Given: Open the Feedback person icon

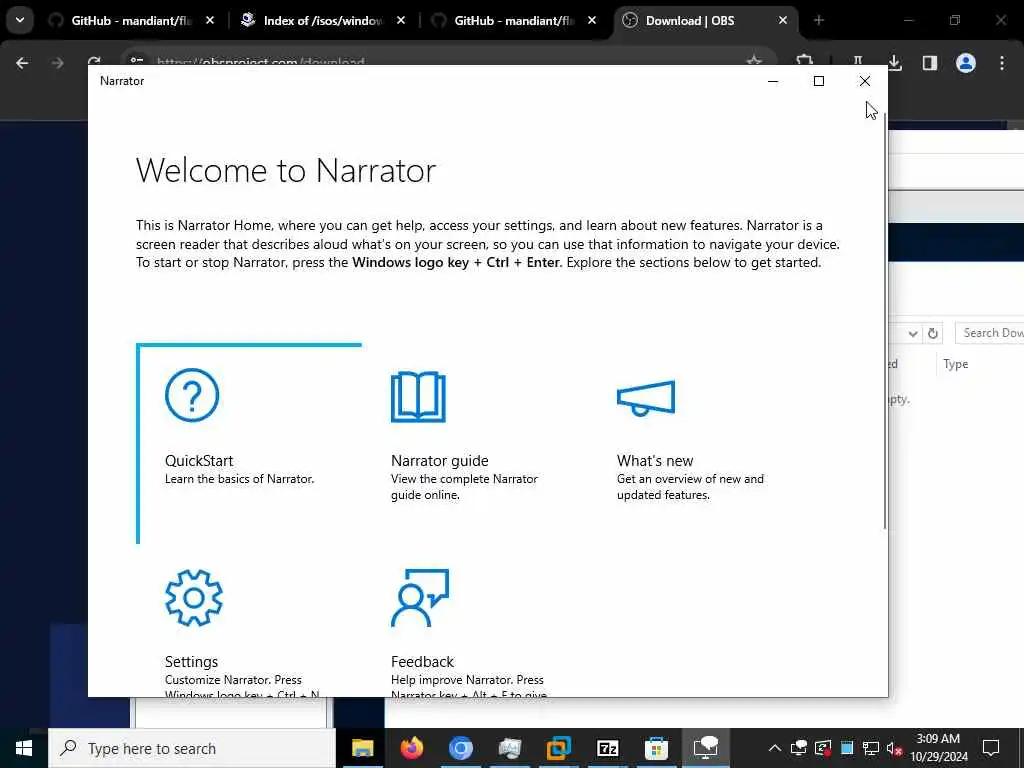Looking at the screenshot, I should coord(420,598).
